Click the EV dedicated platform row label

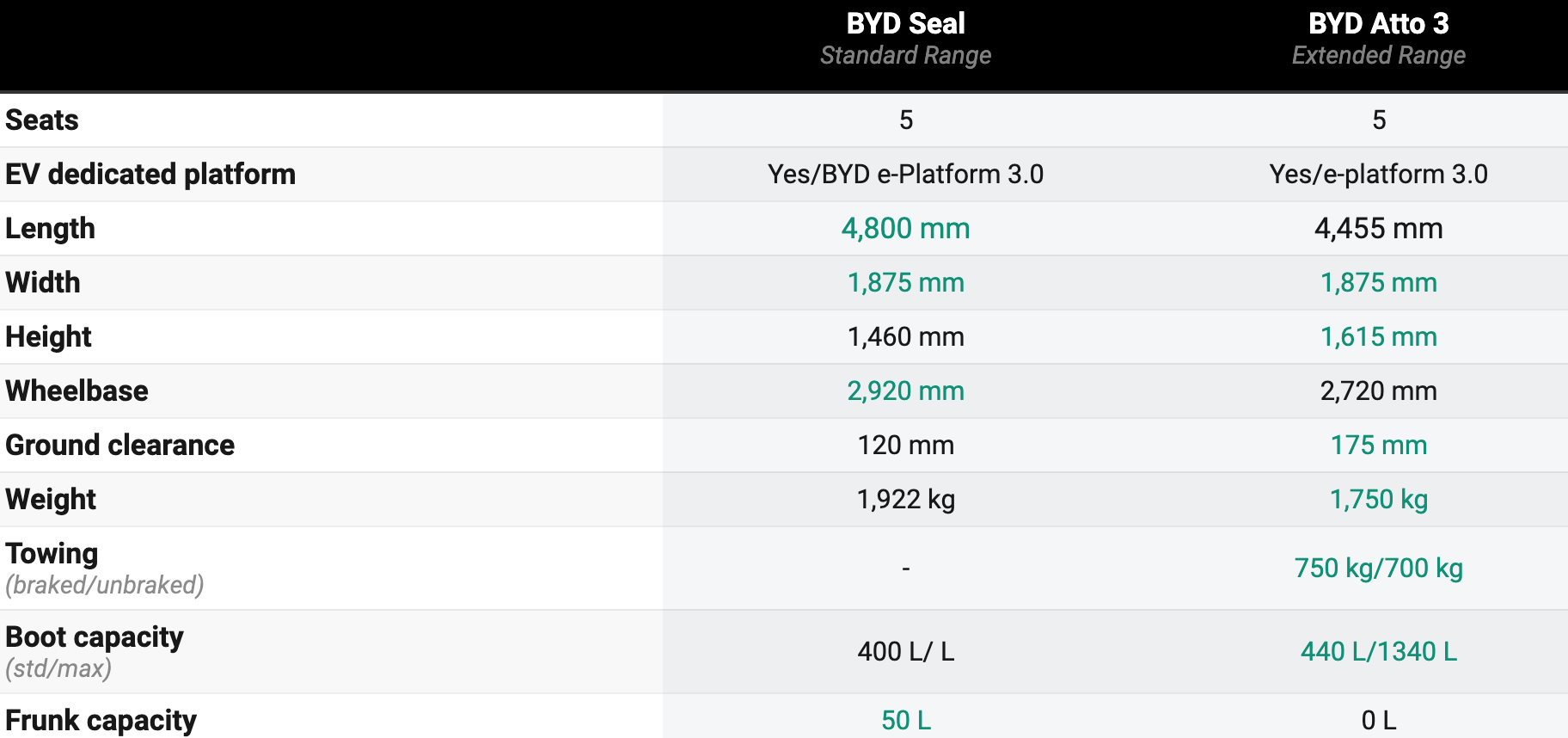[x=150, y=175]
